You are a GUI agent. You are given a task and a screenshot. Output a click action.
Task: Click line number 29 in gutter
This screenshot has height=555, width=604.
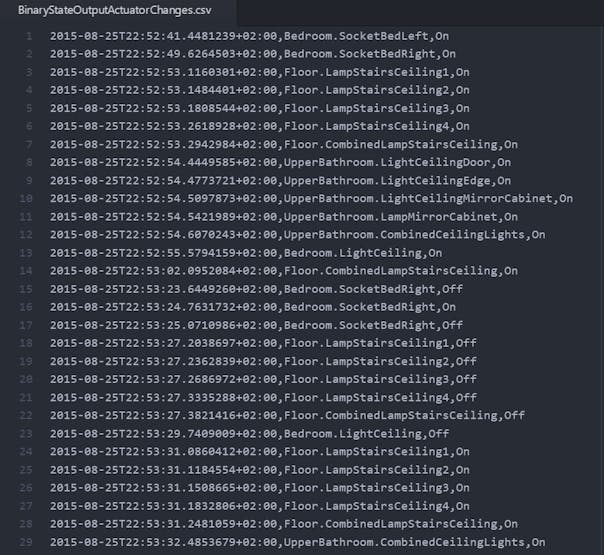tap(27, 541)
